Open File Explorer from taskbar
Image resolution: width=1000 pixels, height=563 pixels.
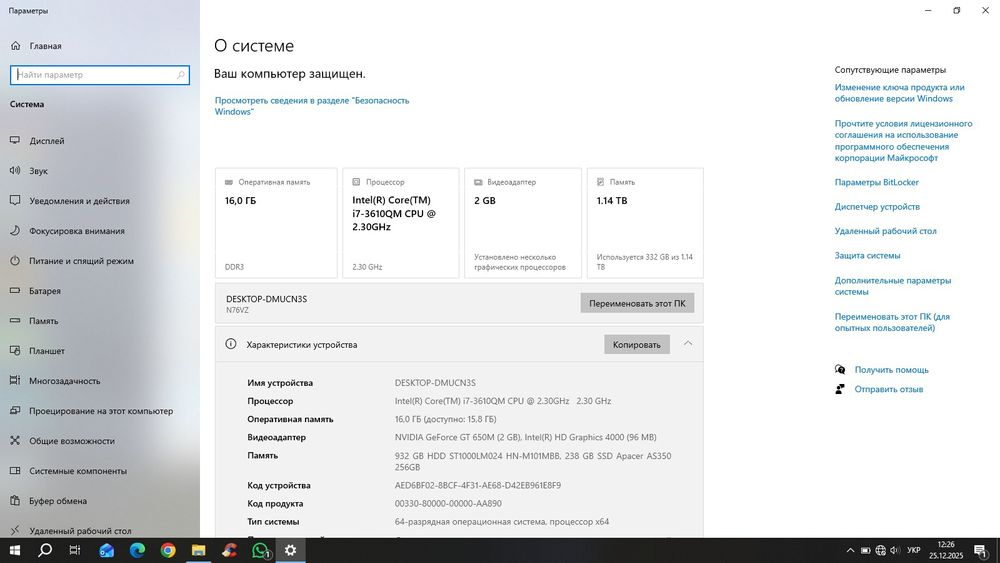(x=198, y=550)
